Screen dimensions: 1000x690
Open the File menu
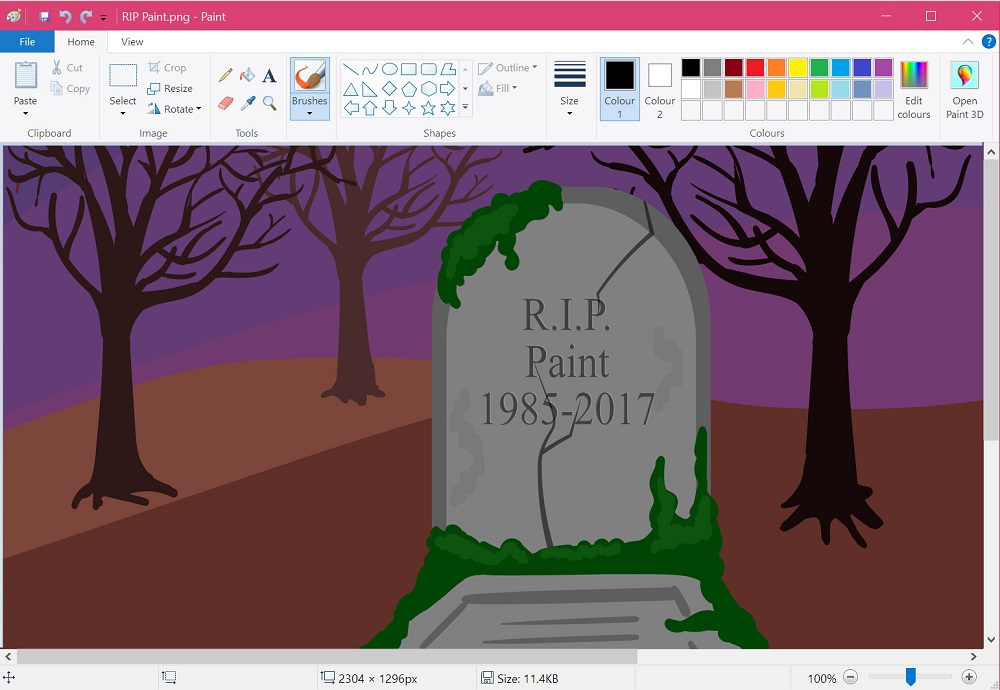[27, 42]
